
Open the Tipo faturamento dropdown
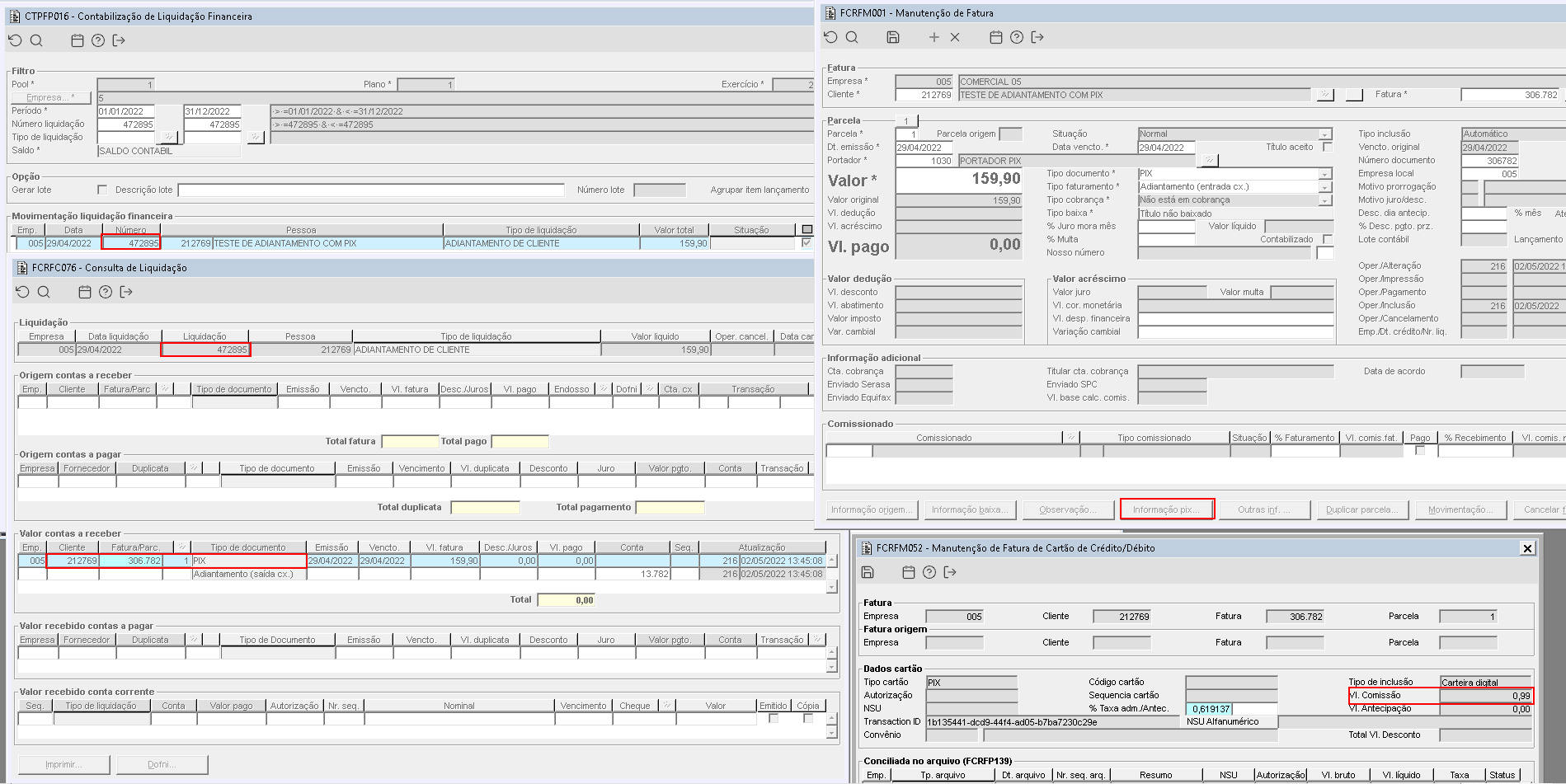click(1324, 187)
